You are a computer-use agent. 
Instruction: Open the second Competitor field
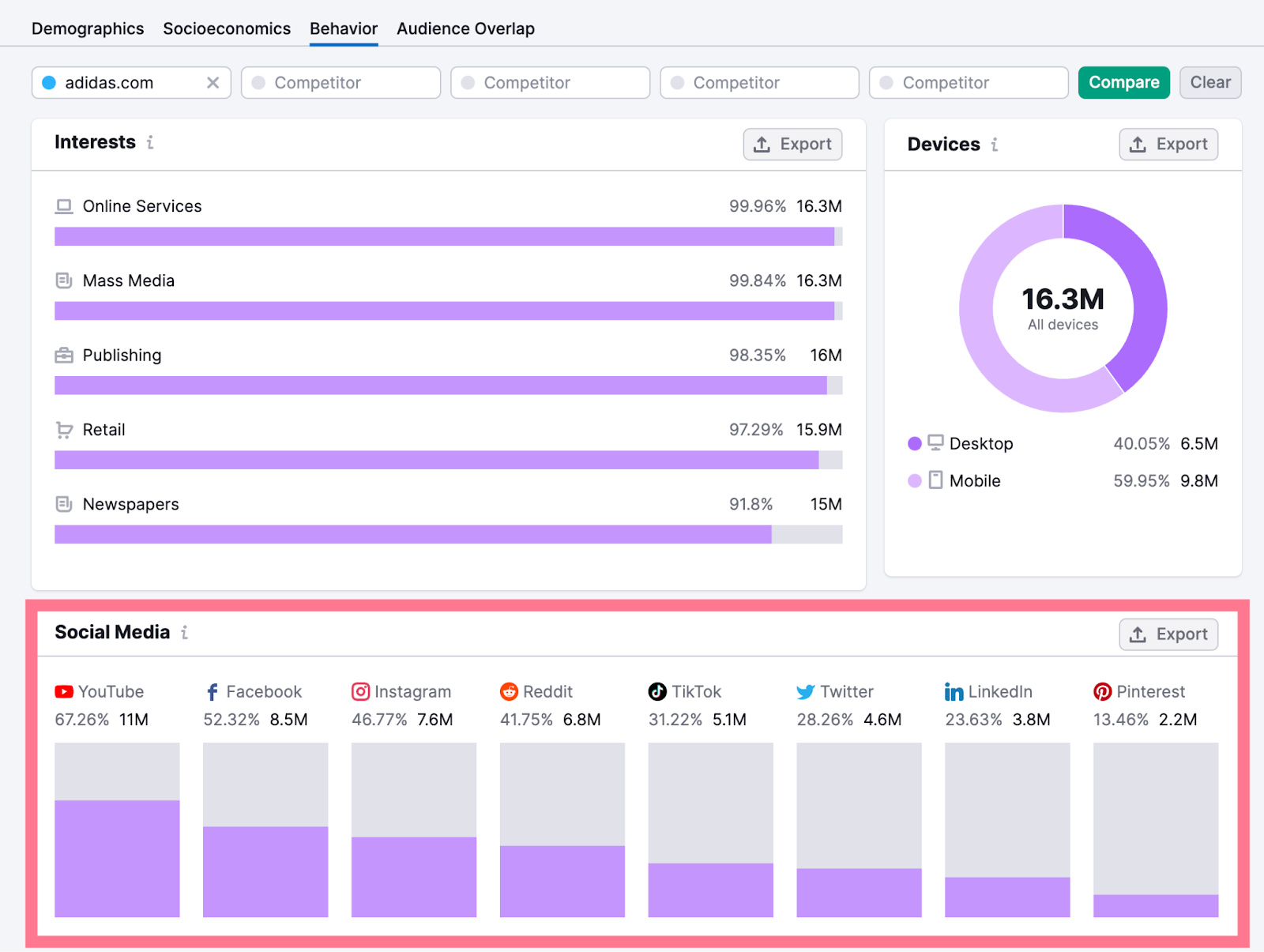(x=550, y=82)
